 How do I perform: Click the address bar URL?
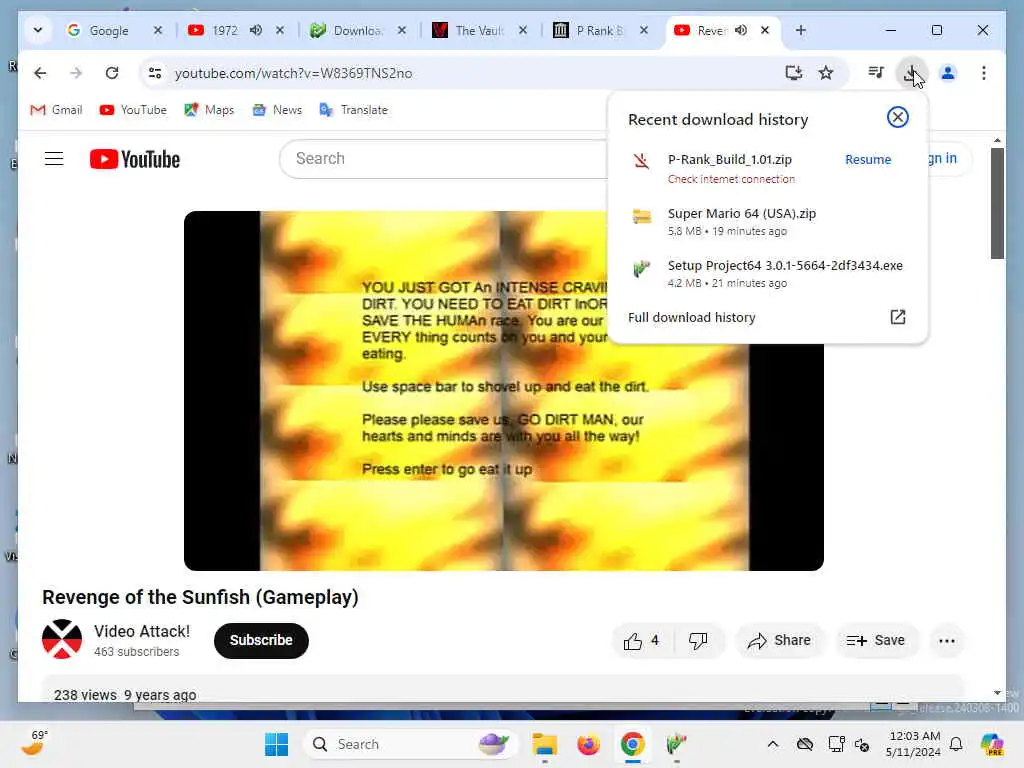293,73
